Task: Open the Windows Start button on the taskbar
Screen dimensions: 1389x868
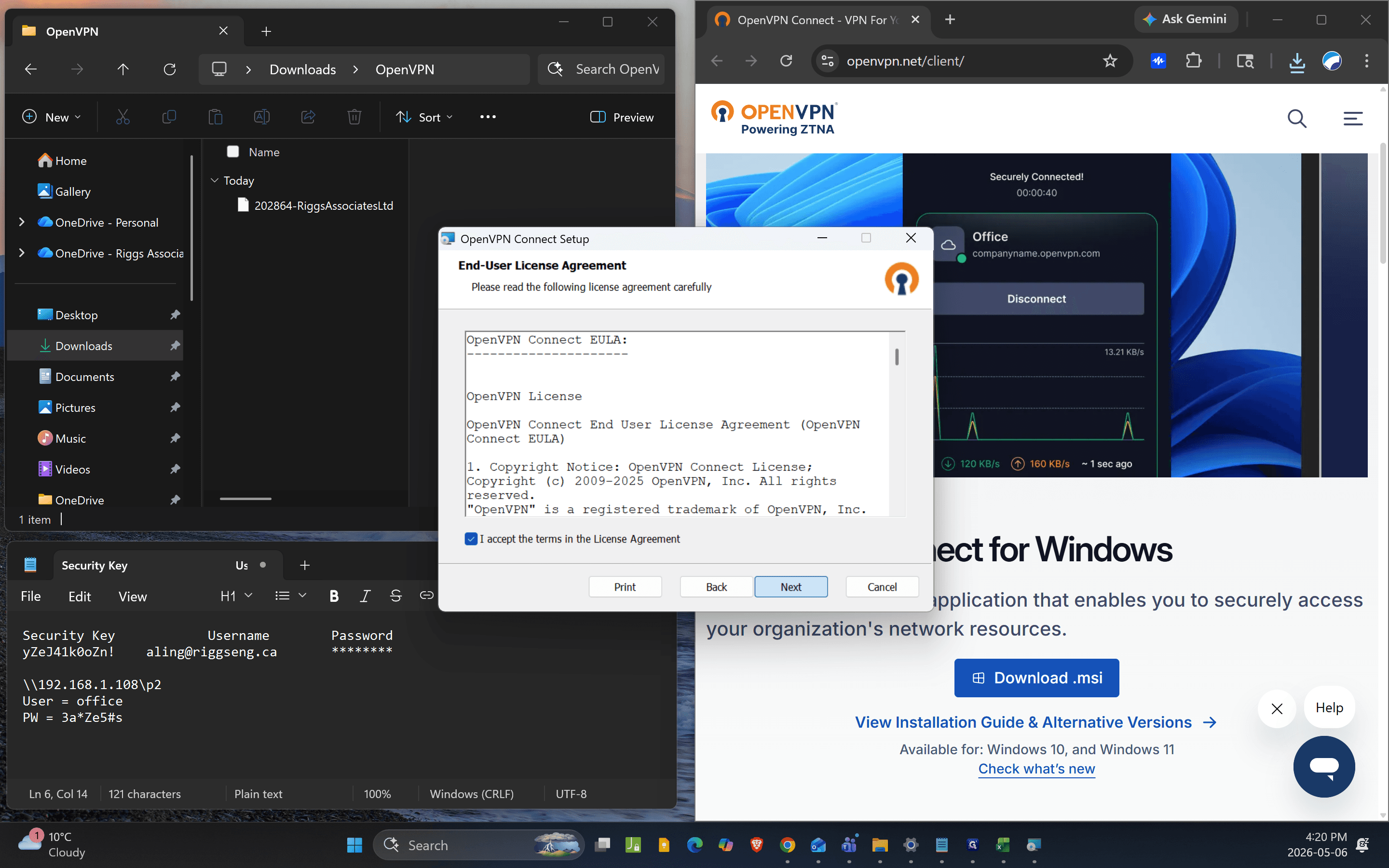Action: click(354, 845)
